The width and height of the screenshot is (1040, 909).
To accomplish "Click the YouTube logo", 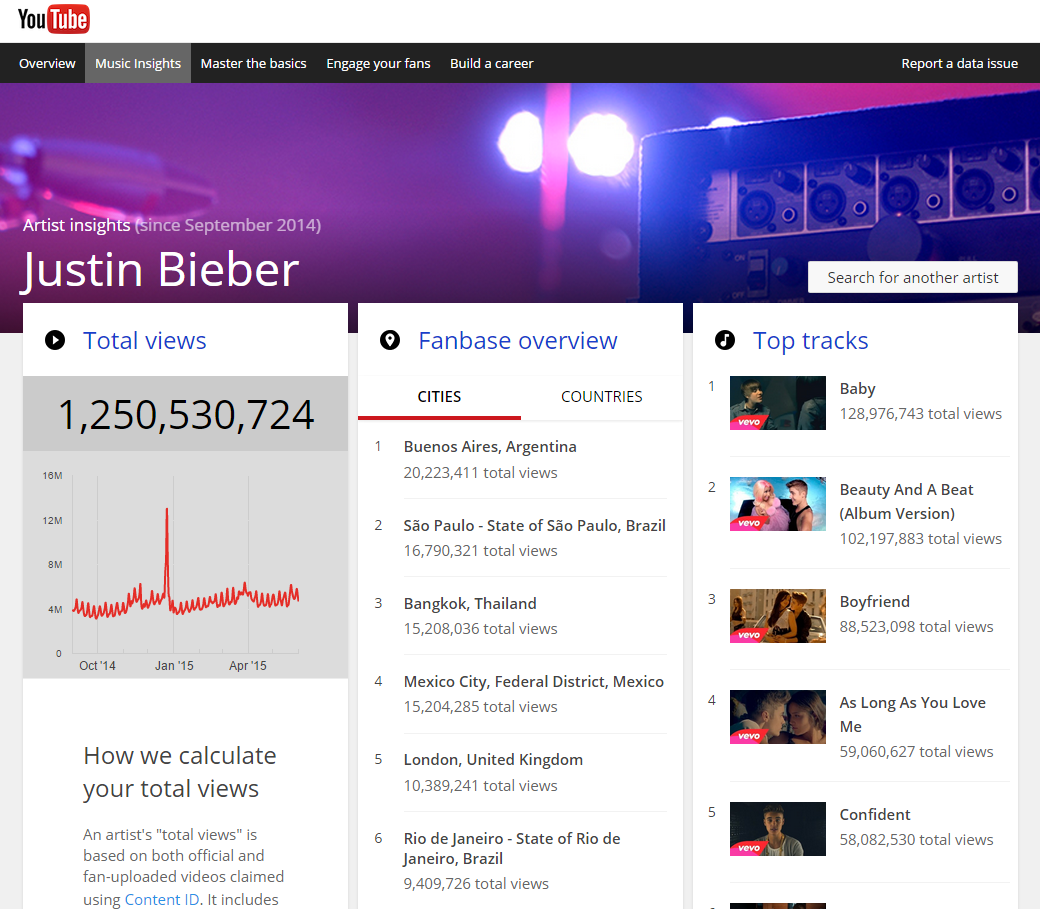I will (53, 19).
